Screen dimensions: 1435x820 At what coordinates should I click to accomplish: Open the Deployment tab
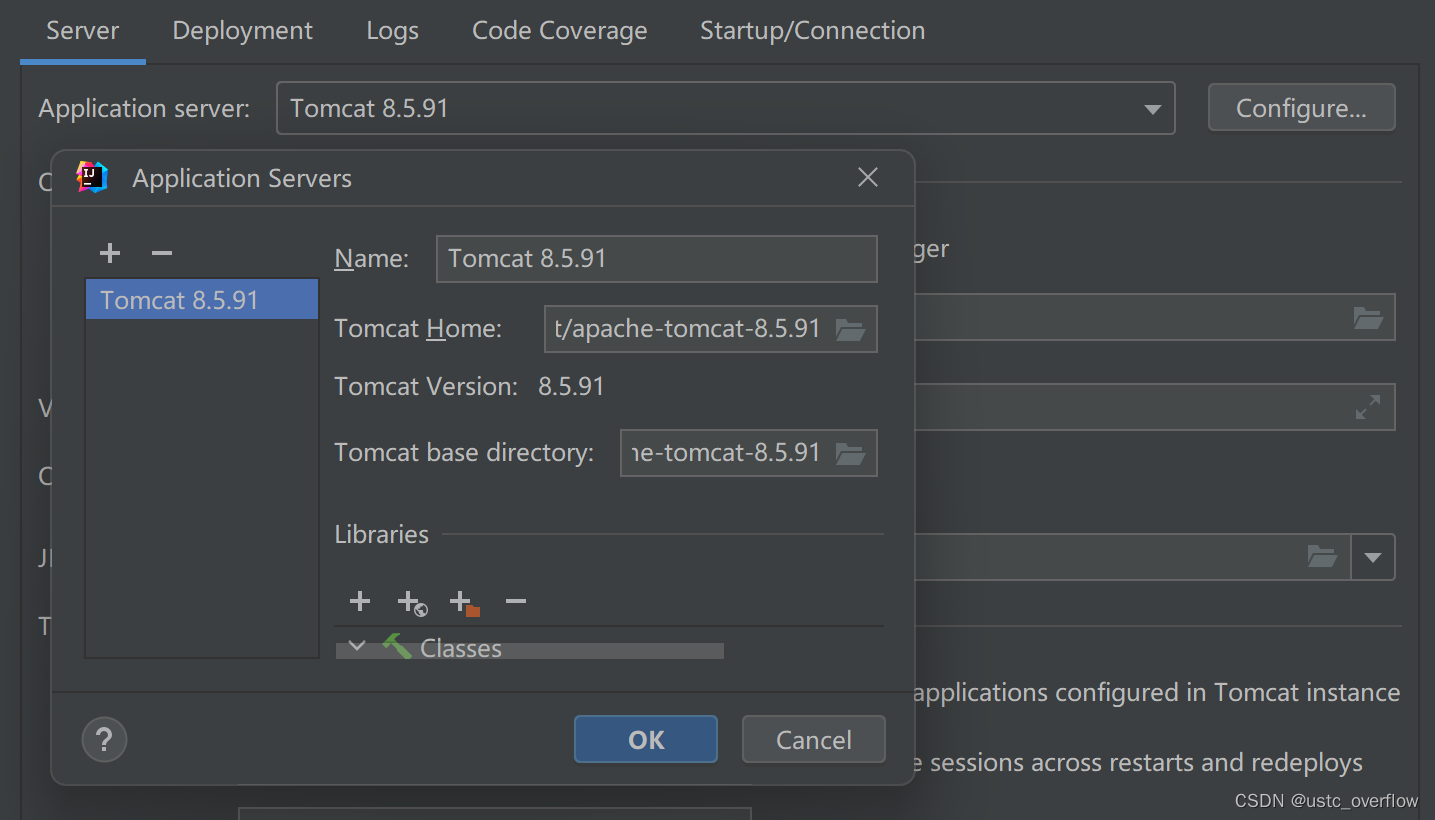pos(242,31)
